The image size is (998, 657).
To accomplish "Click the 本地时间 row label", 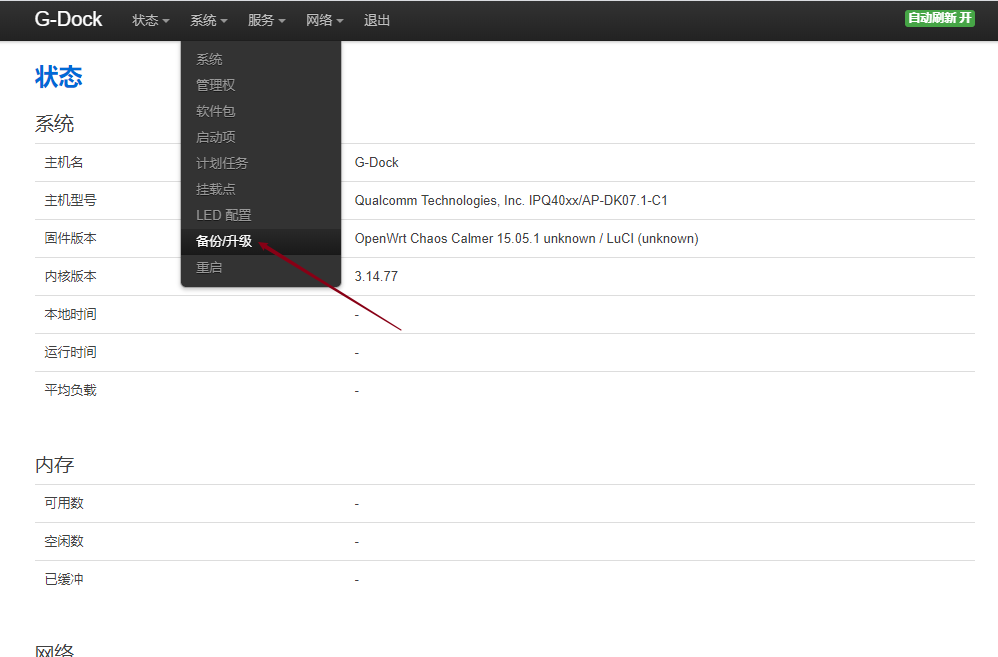I will point(70,314).
